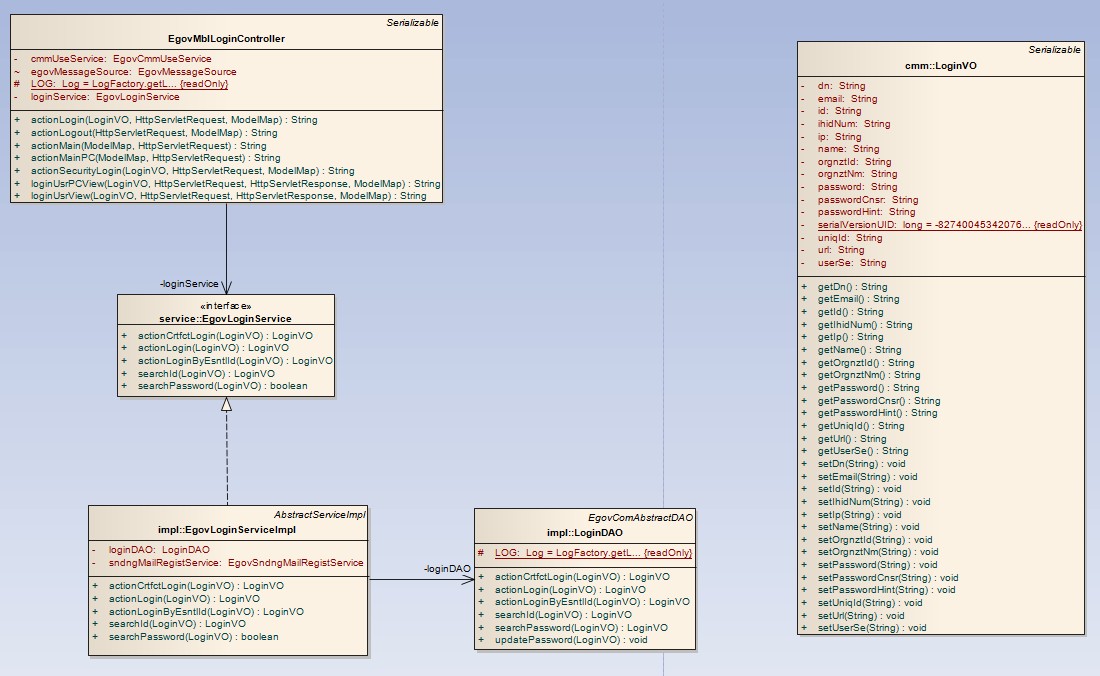Click actionLogout method in EgovMblLoginController
This screenshot has width=1100, height=676.
[x=154, y=132]
